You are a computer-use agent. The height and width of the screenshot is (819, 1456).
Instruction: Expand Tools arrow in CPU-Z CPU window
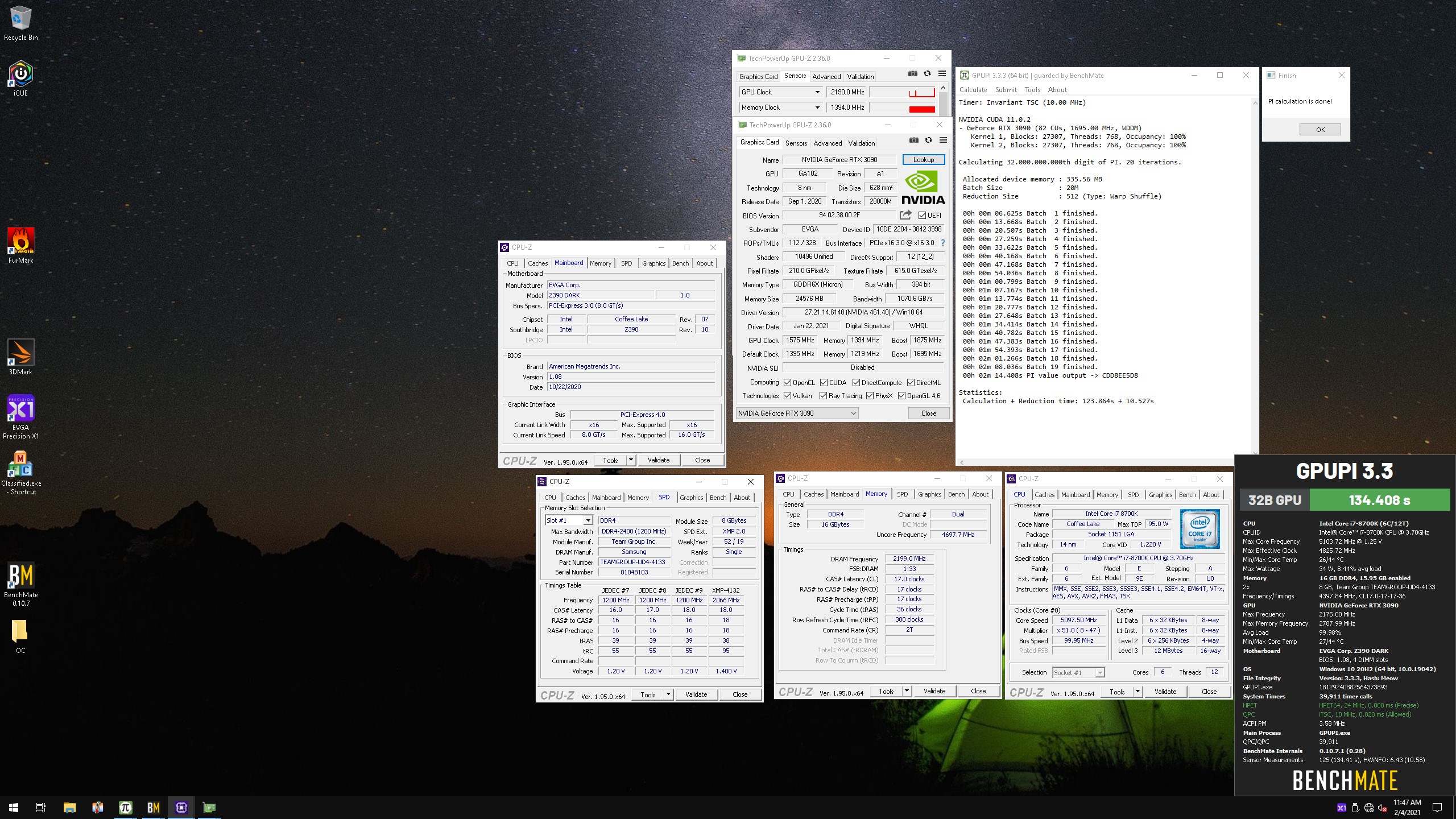[1137, 692]
